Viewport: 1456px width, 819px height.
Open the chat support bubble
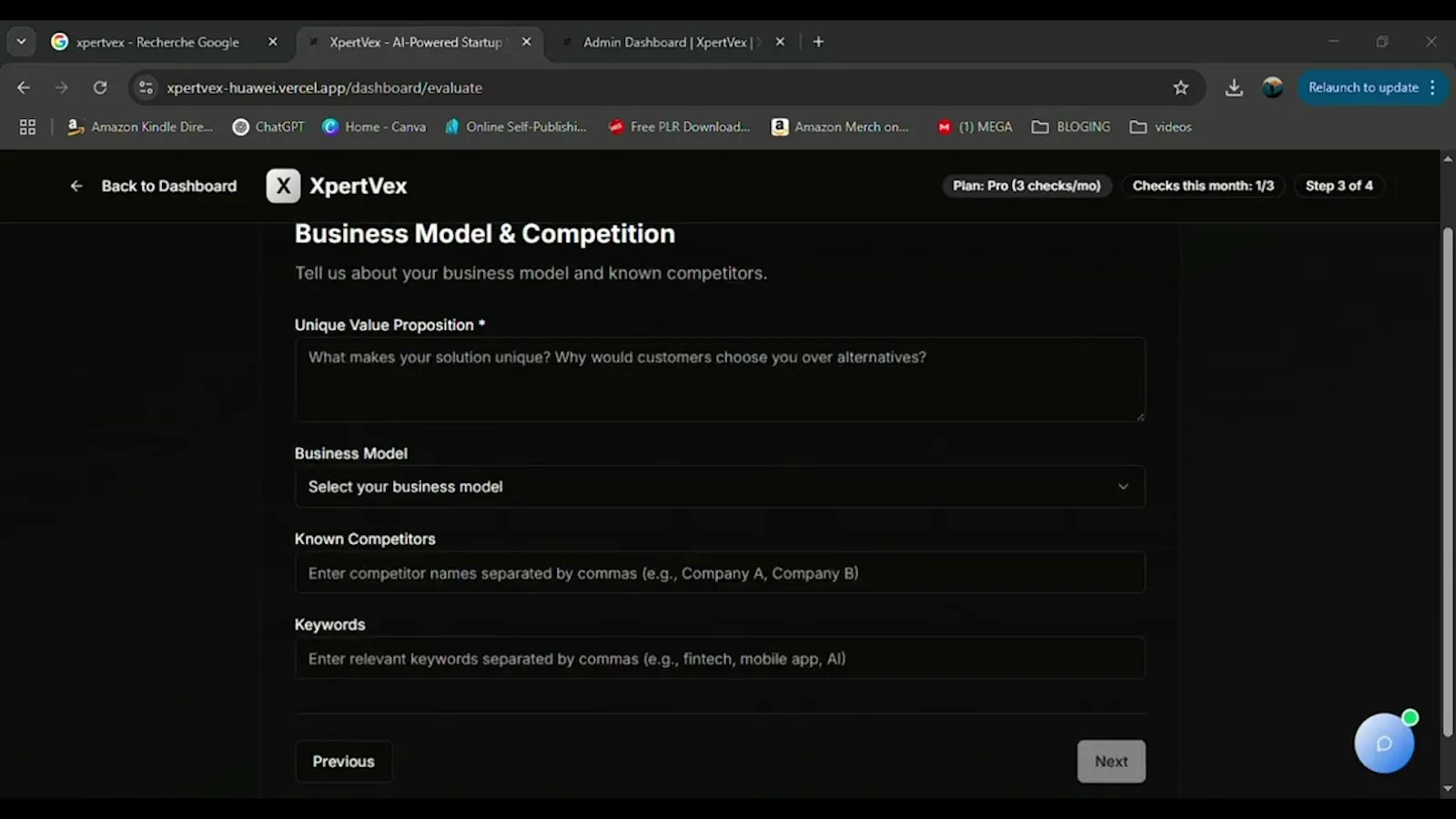point(1384,743)
